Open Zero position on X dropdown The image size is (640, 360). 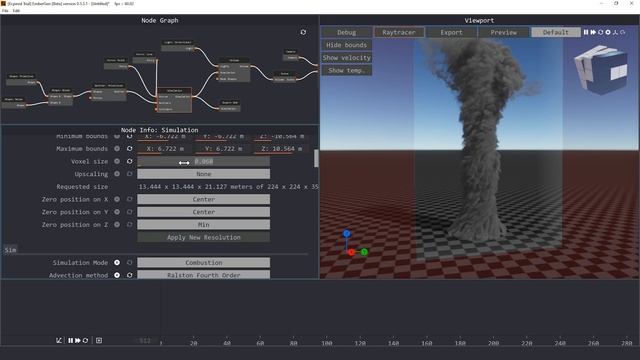point(203,199)
